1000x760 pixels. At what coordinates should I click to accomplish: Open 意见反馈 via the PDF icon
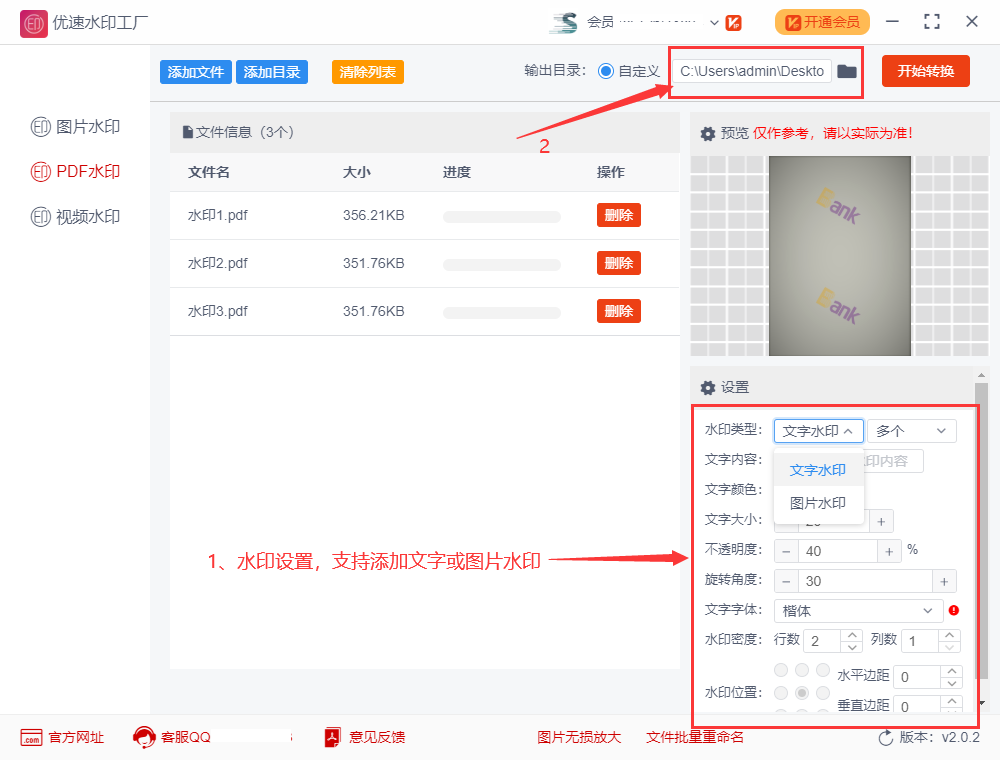(330, 737)
